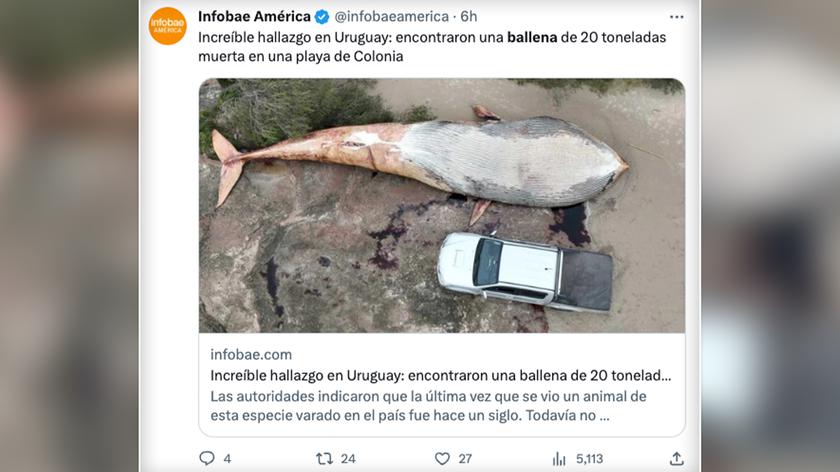840x472 pixels.
Task: Click the @infobaeamerica handle
Action: pos(392,17)
